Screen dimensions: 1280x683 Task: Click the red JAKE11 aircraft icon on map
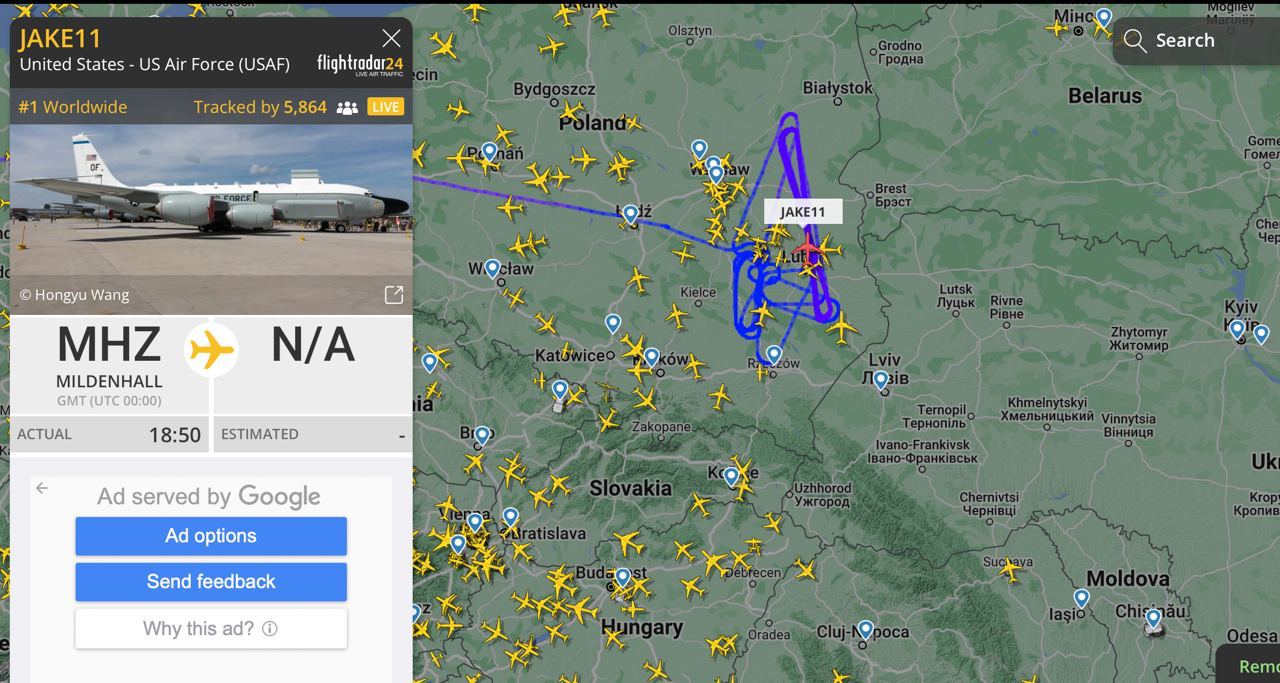[x=807, y=245]
